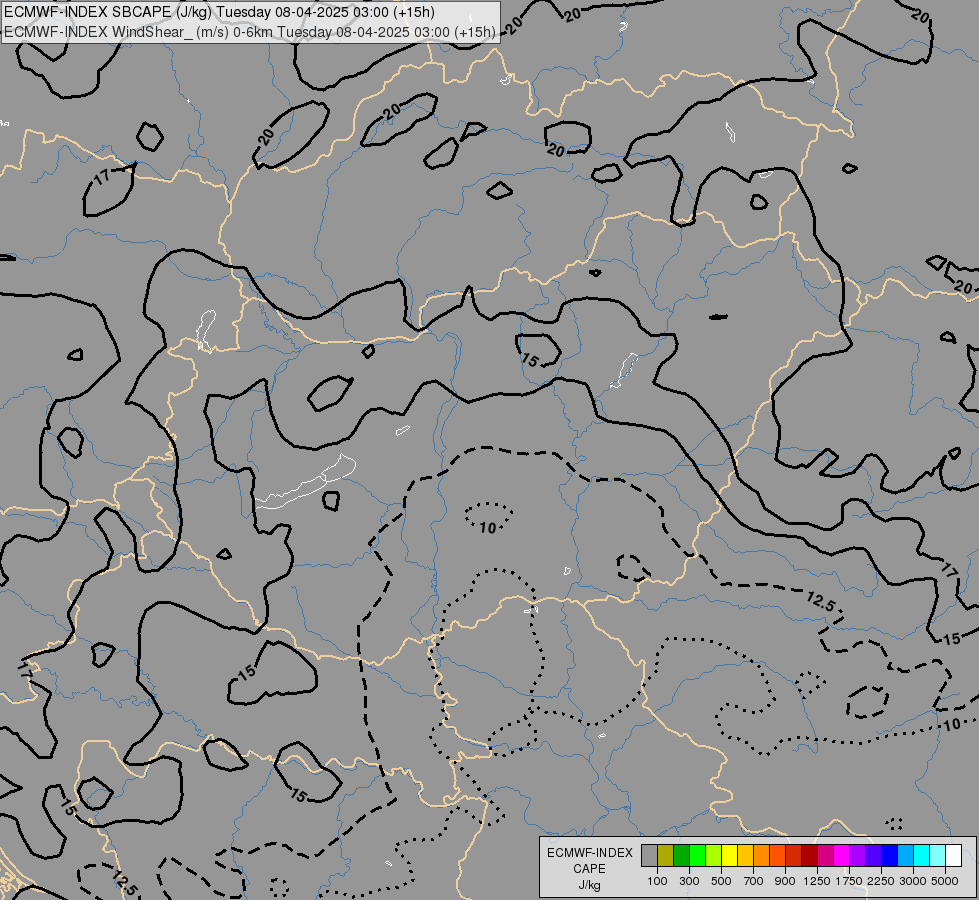Click the 2250 legend tick label
The image size is (979, 900).
click(x=881, y=881)
